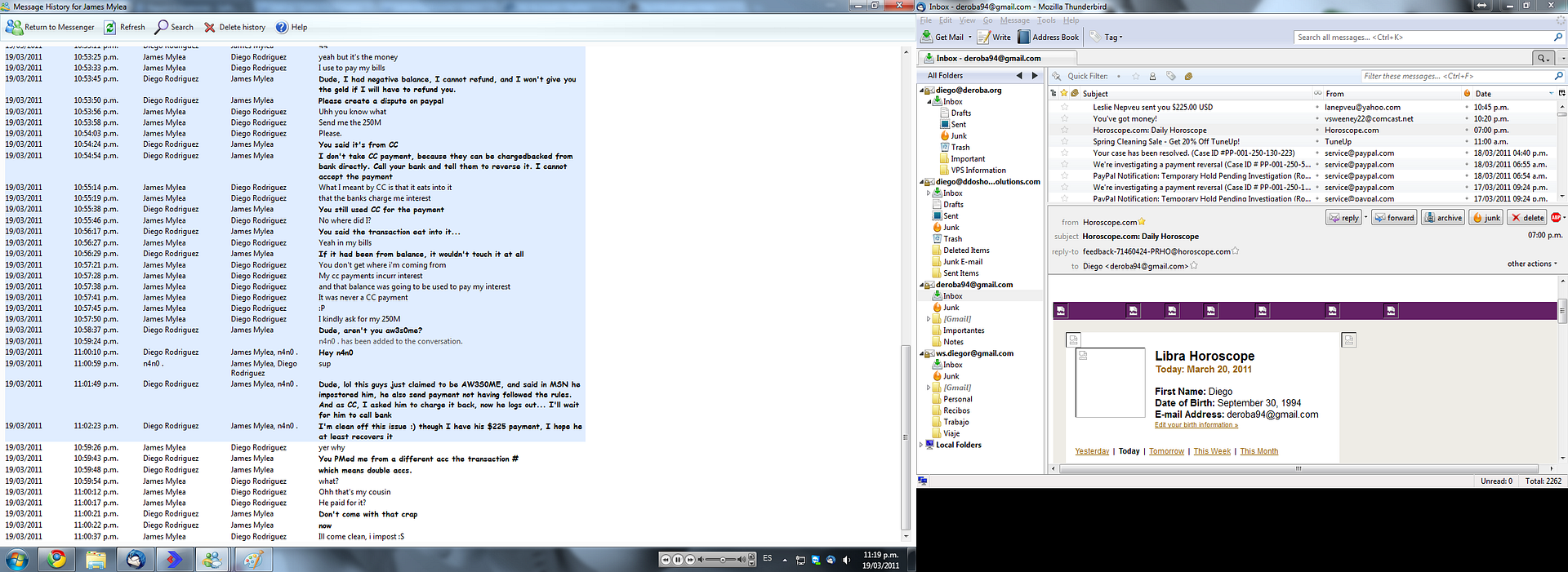The height and width of the screenshot is (572, 1568).
Task: Open Trabajo folder under ws.diegor@gmail.com
Action: click(x=951, y=422)
